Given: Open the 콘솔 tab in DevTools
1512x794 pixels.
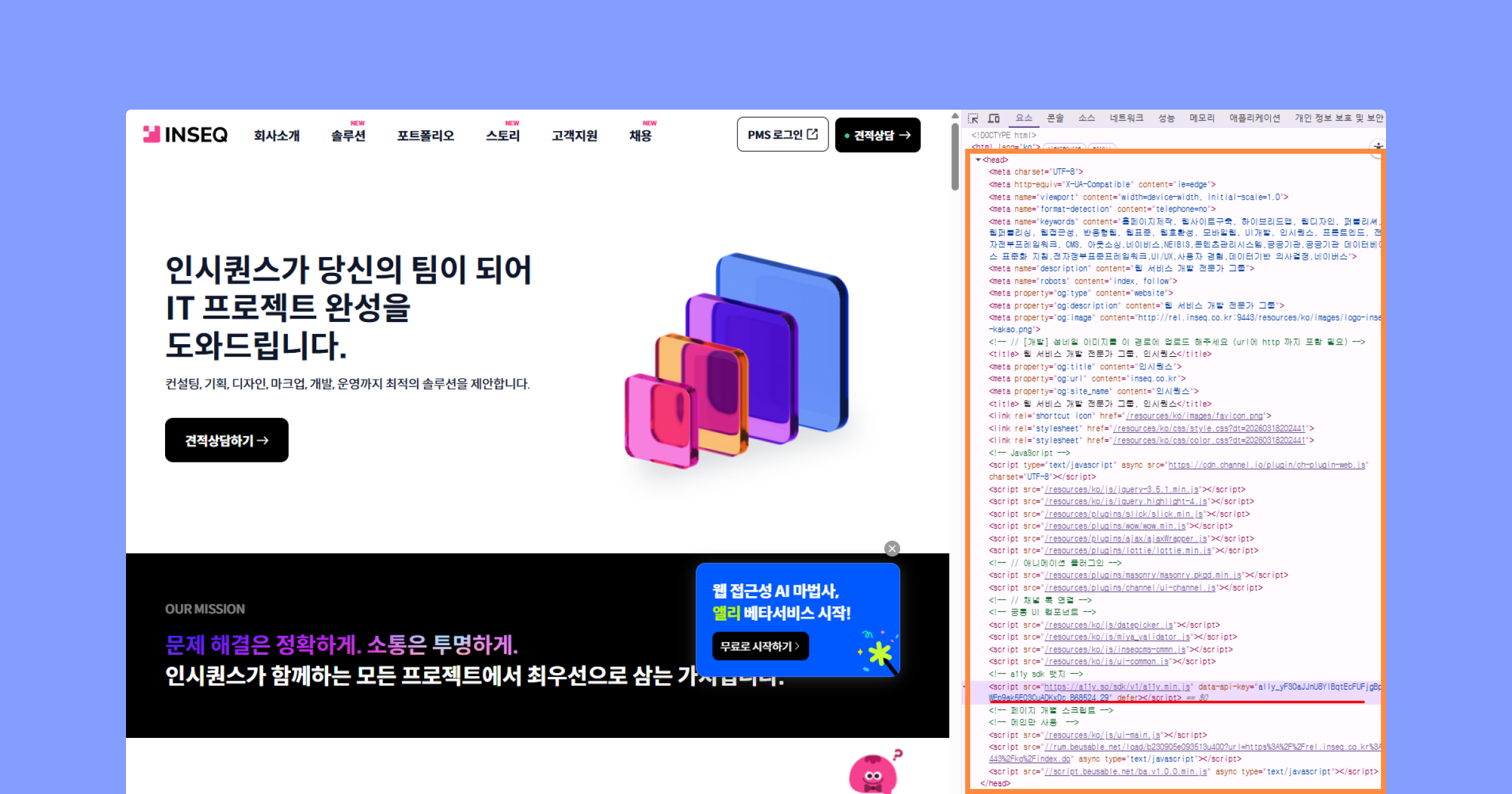Looking at the screenshot, I should 1055,118.
